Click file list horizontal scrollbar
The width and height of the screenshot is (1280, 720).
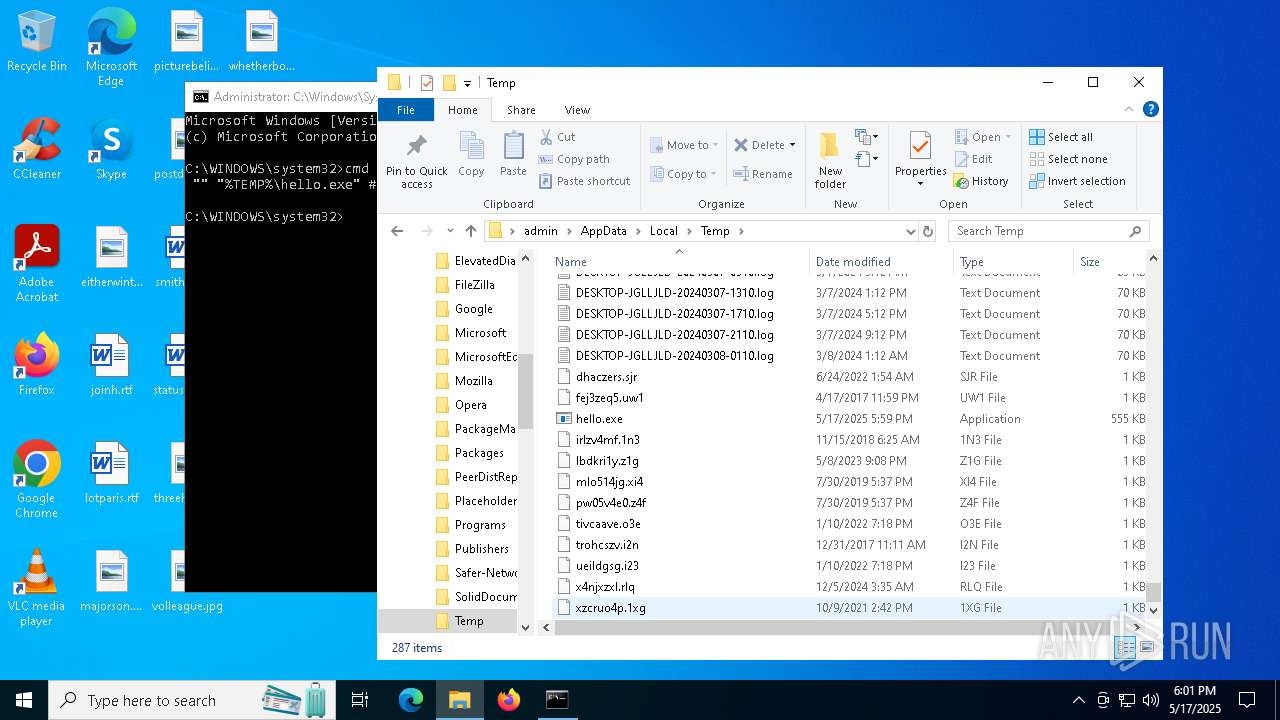click(x=840, y=627)
